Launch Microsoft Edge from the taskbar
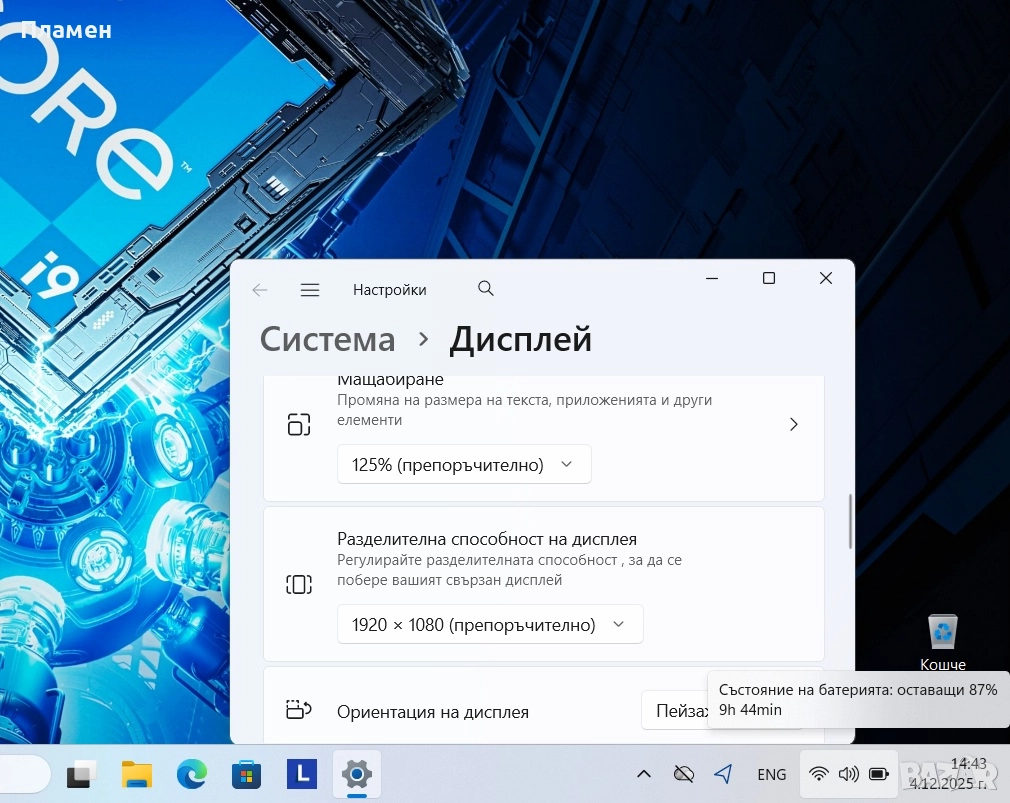Screen dimensions: 1010x803 click(x=191, y=774)
